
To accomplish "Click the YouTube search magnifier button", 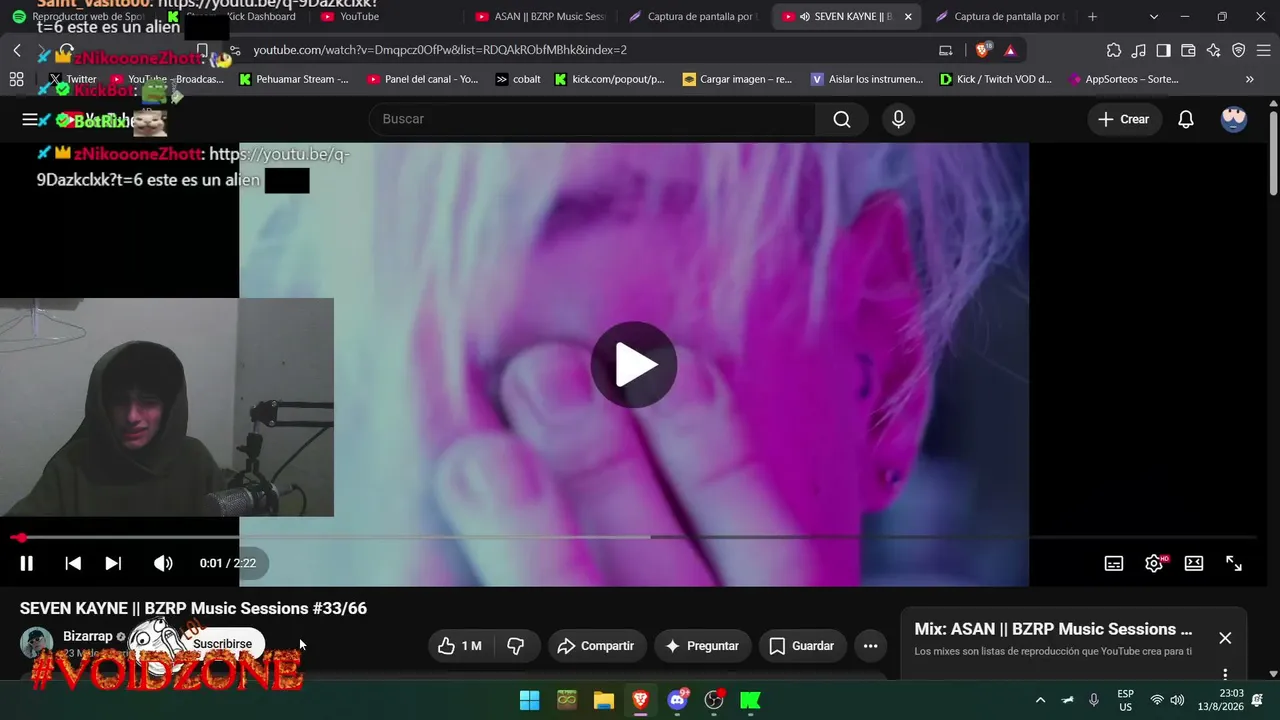I will click(842, 119).
